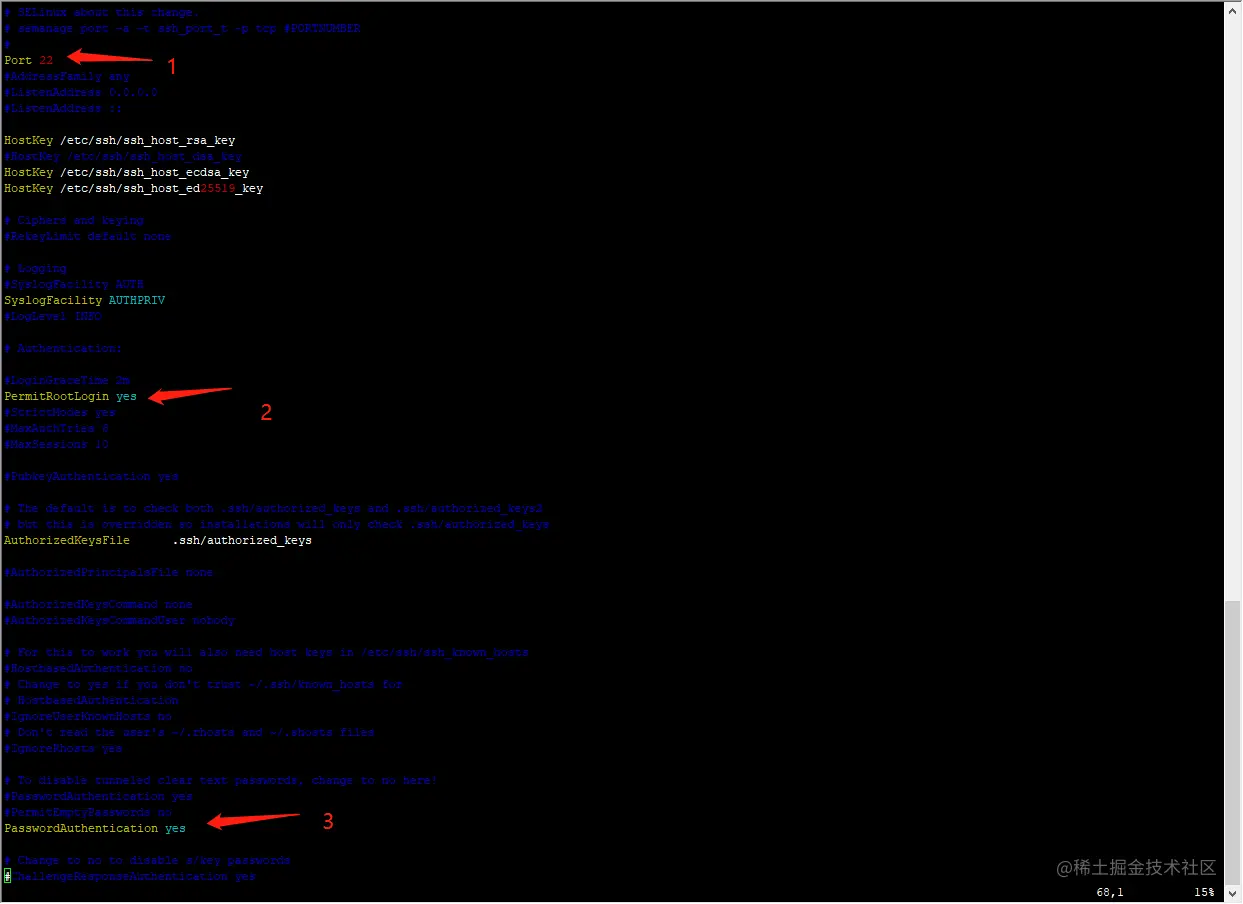This screenshot has width=1243, height=904.
Task: Click the commented HostKey ssh_host_dsa_key line
Action: (123, 157)
